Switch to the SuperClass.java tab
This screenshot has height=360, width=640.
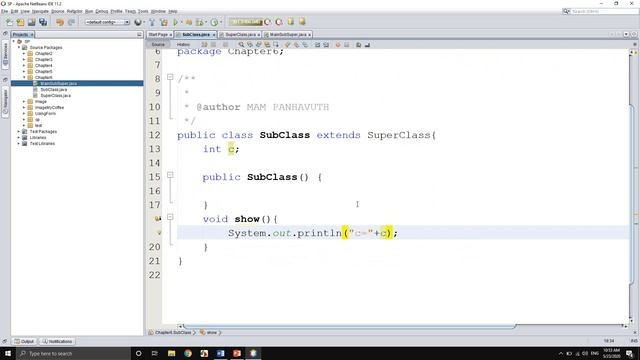(x=240, y=35)
